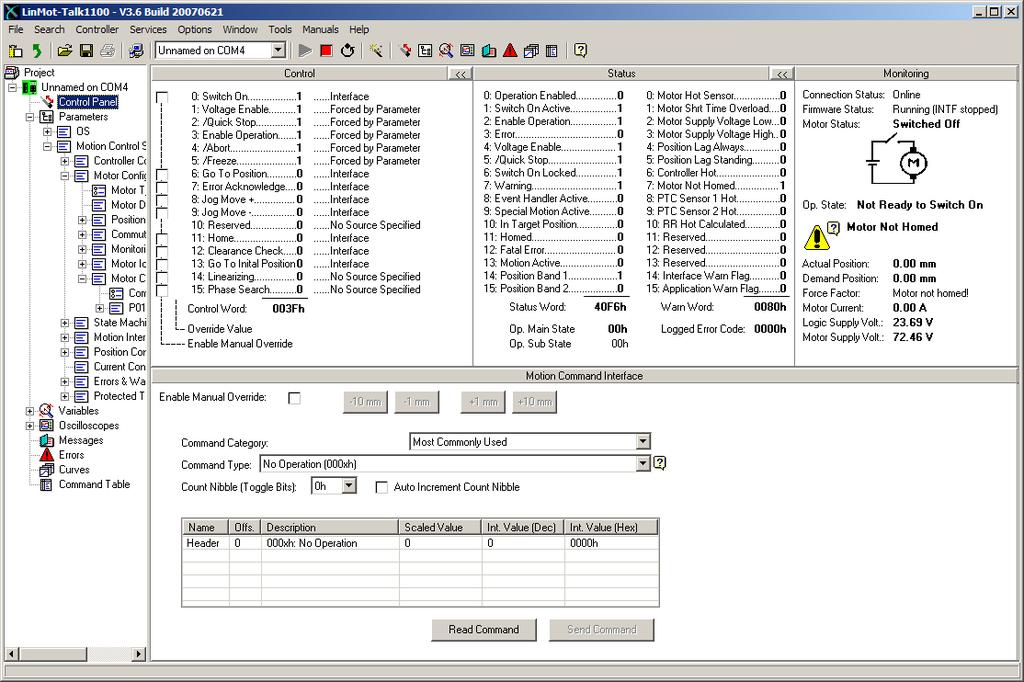Open the Tools menu

pos(280,29)
